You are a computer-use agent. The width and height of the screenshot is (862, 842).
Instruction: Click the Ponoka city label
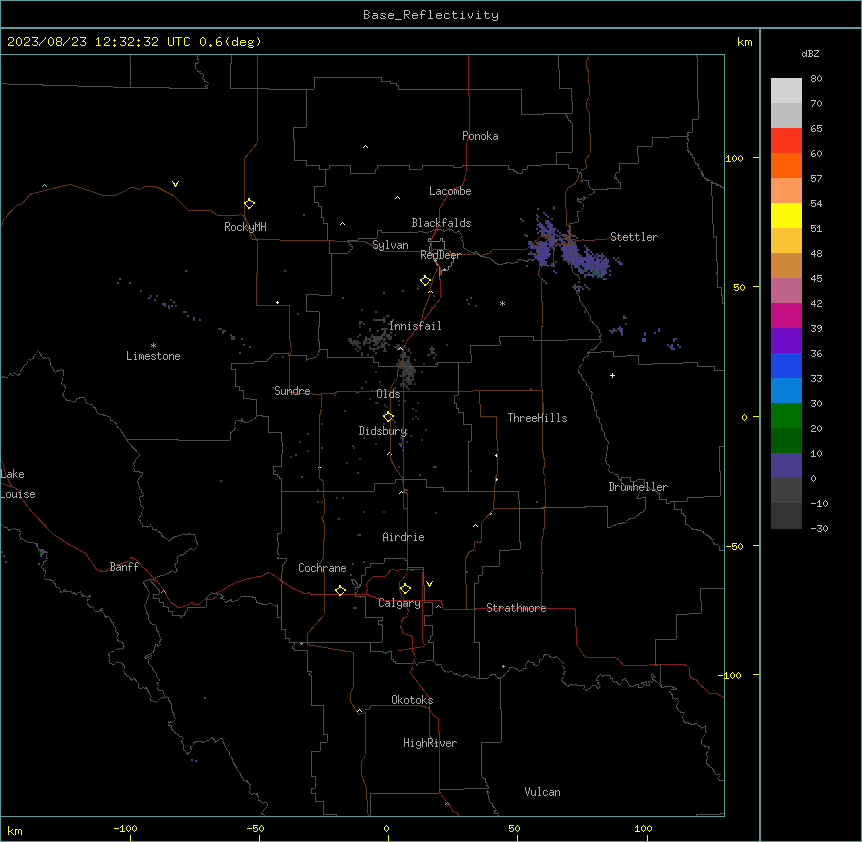point(480,136)
